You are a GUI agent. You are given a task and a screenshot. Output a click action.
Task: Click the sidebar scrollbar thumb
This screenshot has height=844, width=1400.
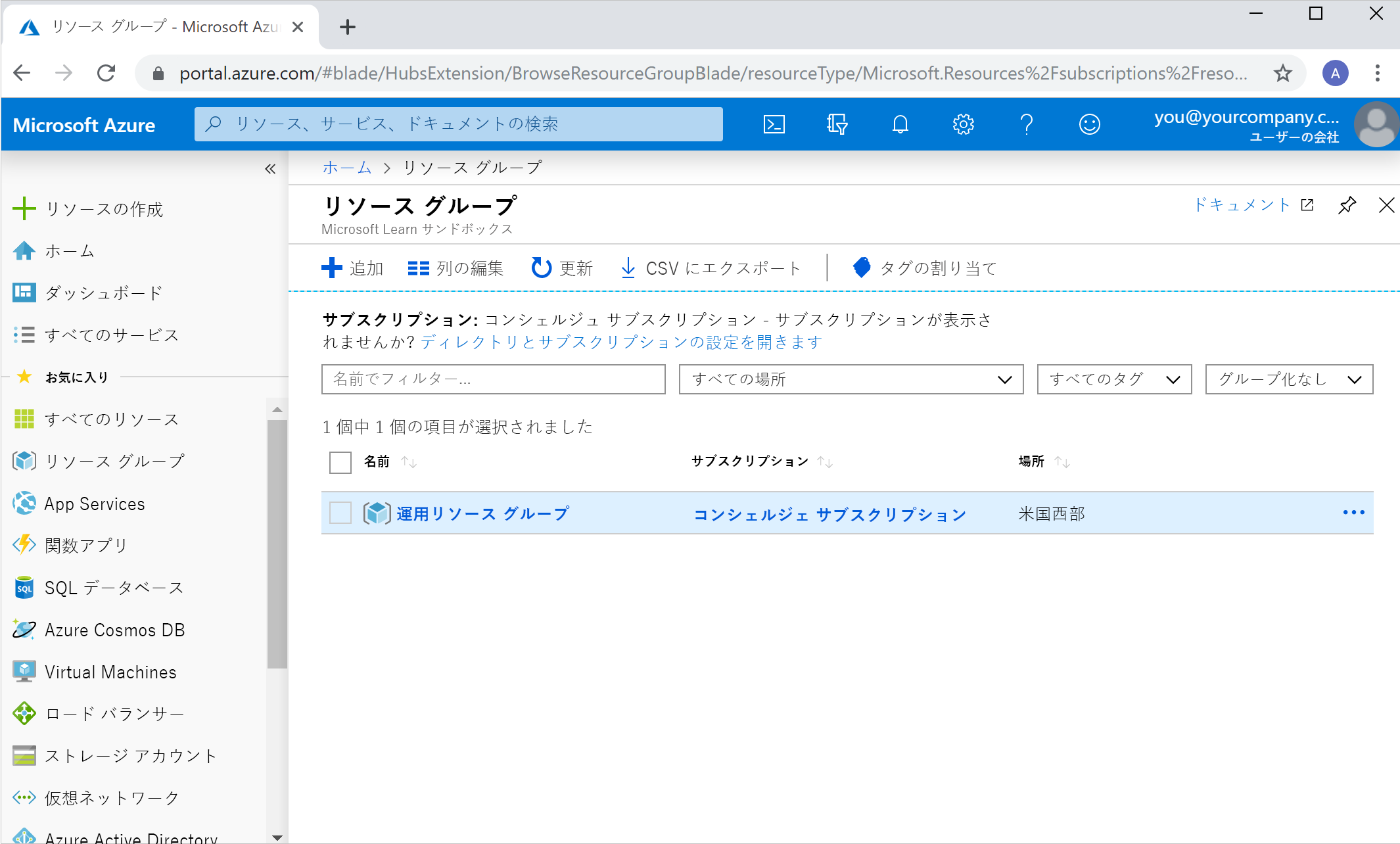tap(277, 544)
